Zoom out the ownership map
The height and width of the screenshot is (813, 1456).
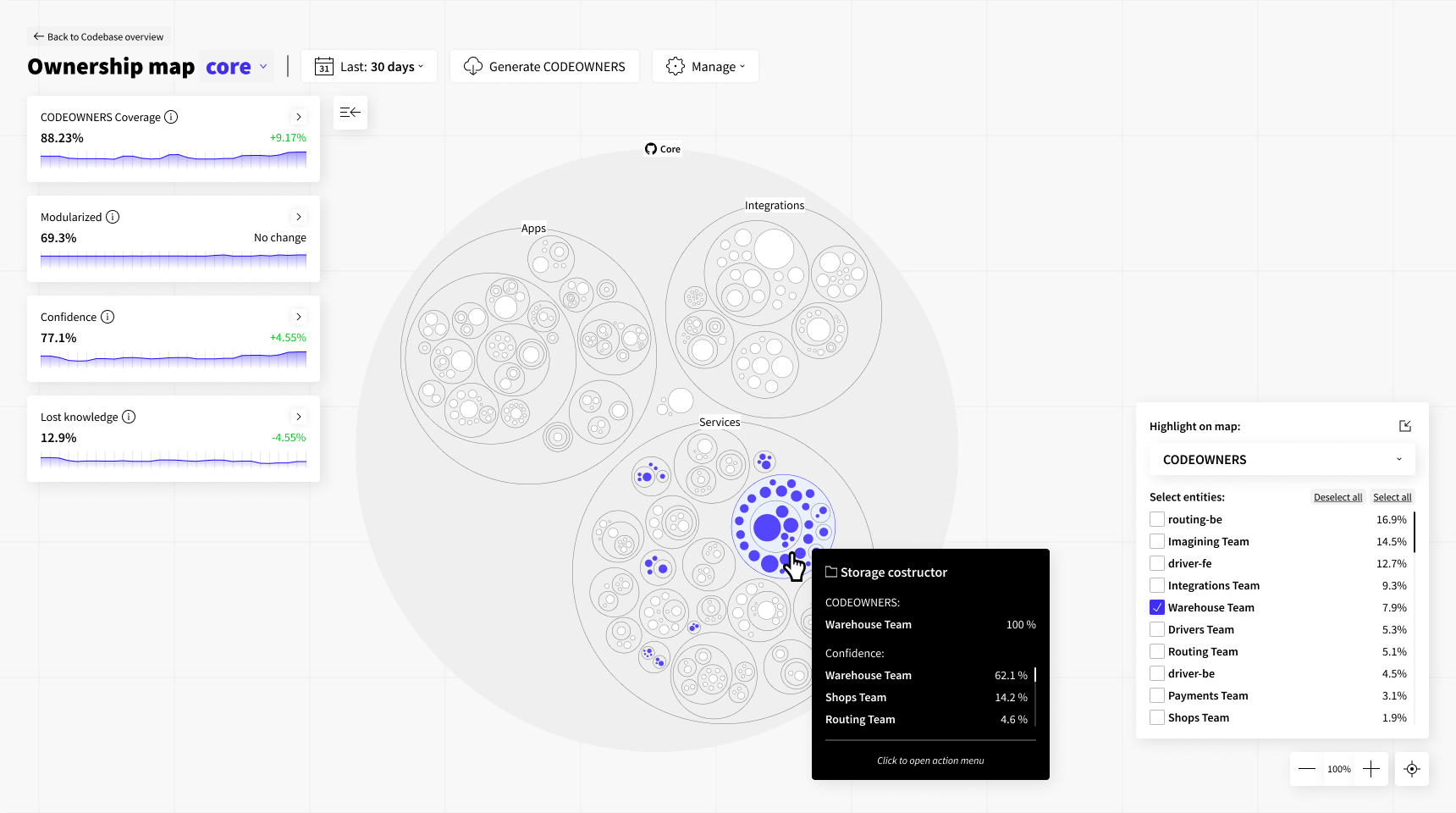(x=1307, y=769)
